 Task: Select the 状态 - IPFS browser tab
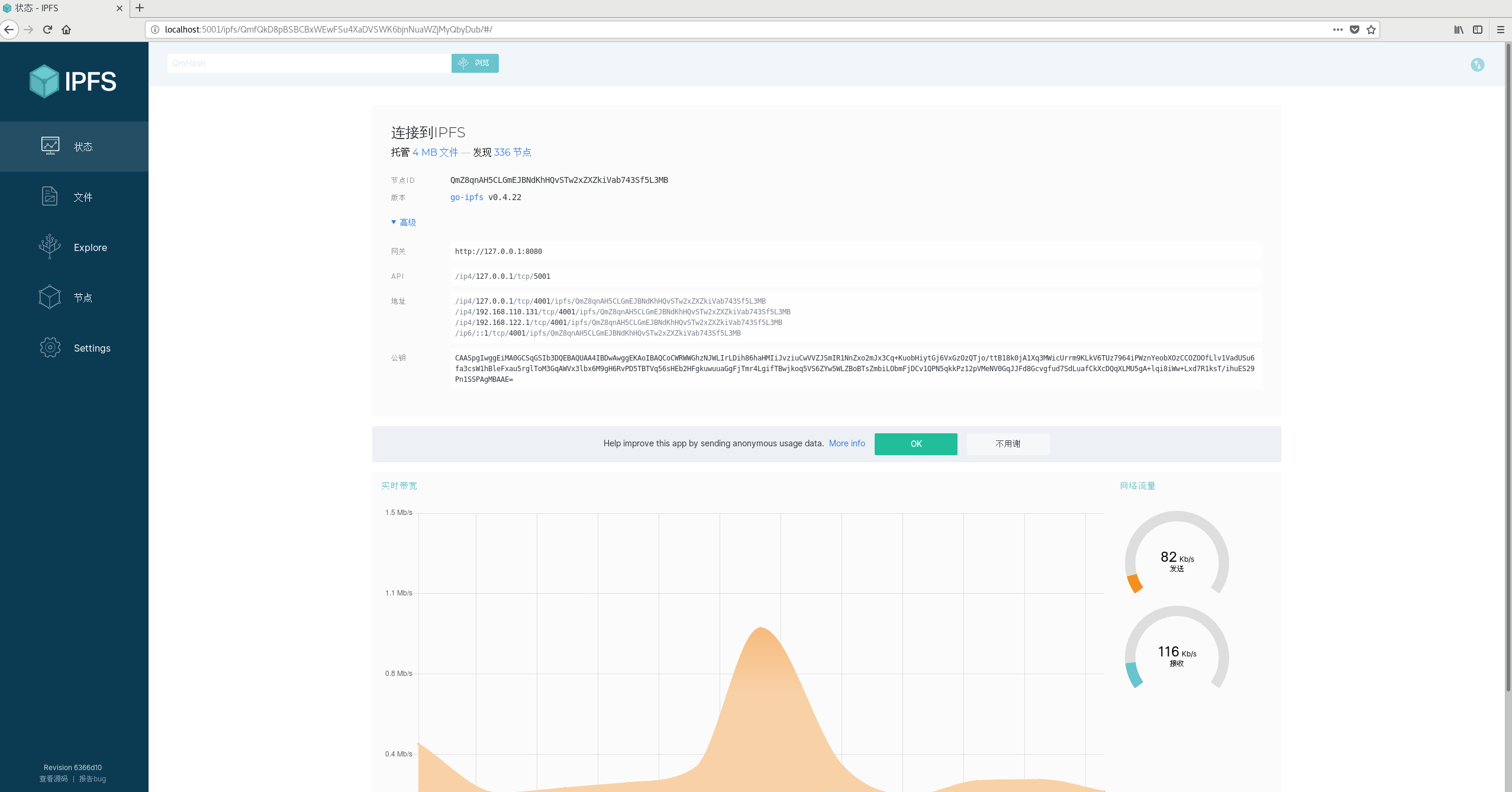[x=59, y=8]
